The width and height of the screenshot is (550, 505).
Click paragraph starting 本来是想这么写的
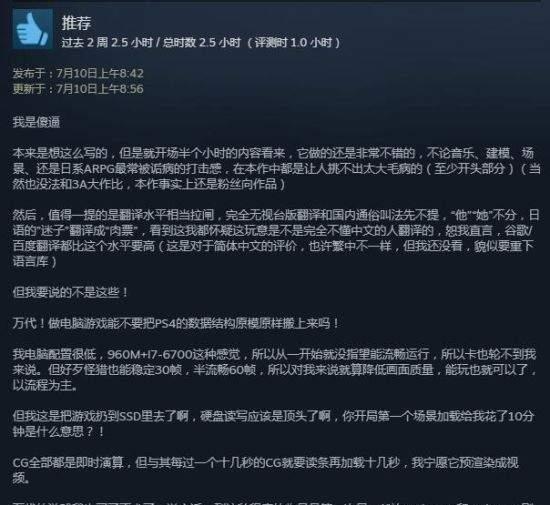tap(276, 169)
